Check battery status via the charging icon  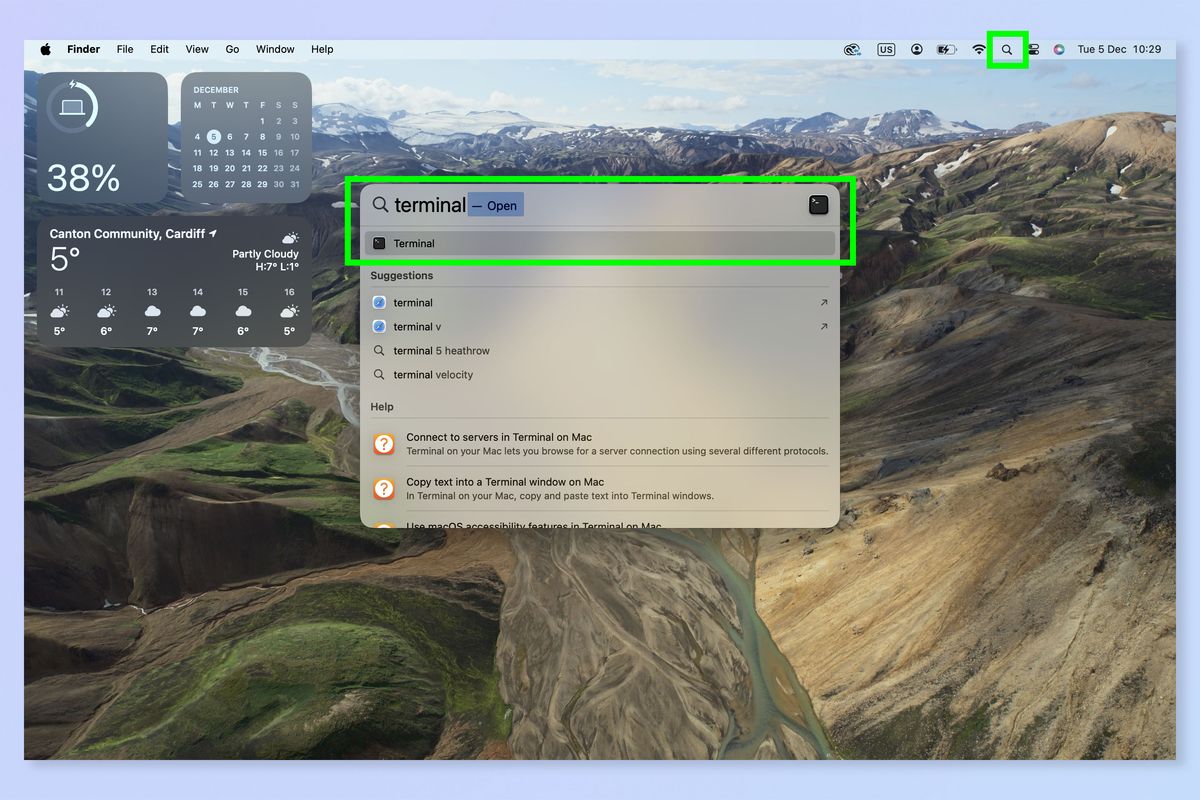point(946,50)
